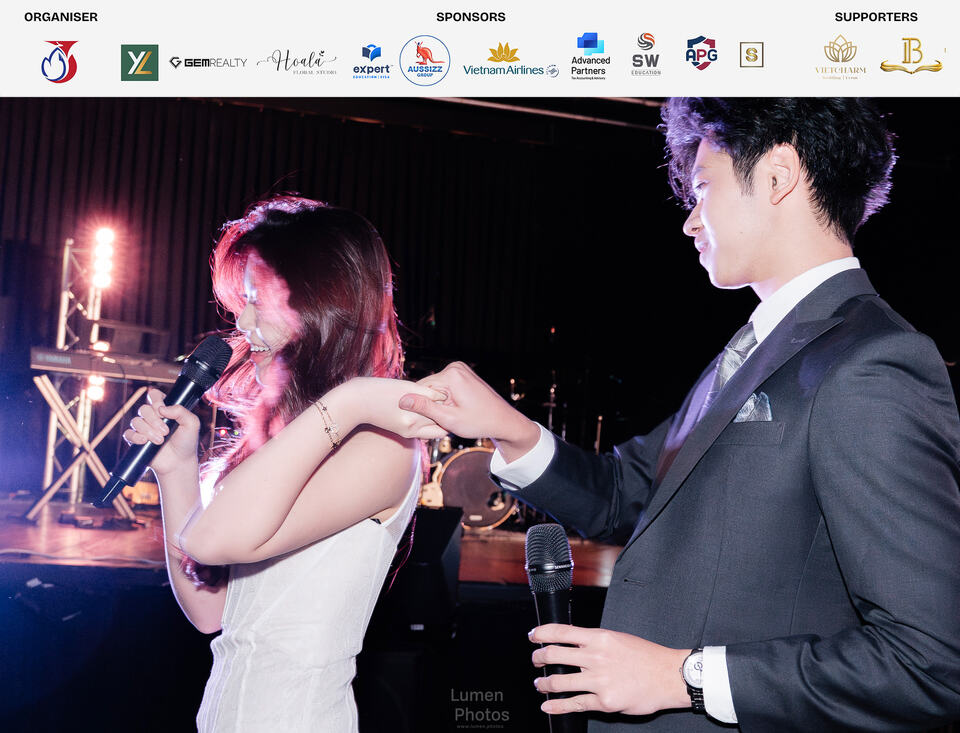Click the organiser's red and blue flame logo
The image size is (960, 733).
60,62
